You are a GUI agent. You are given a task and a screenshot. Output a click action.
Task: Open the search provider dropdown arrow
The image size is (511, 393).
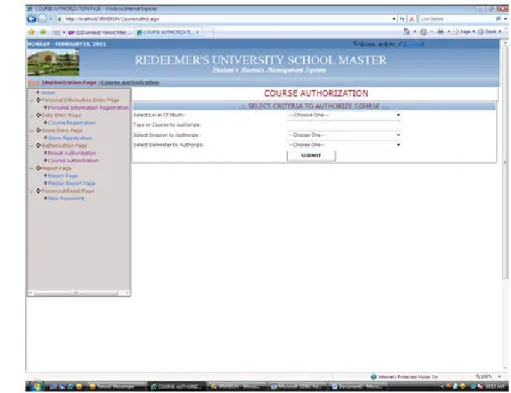pos(505,19)
